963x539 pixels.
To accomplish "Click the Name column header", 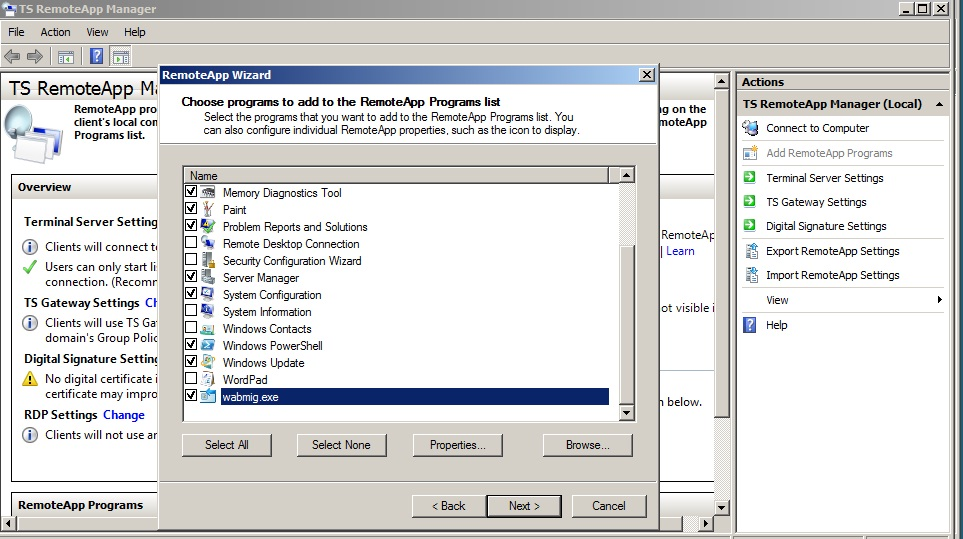I will point(396,176).
